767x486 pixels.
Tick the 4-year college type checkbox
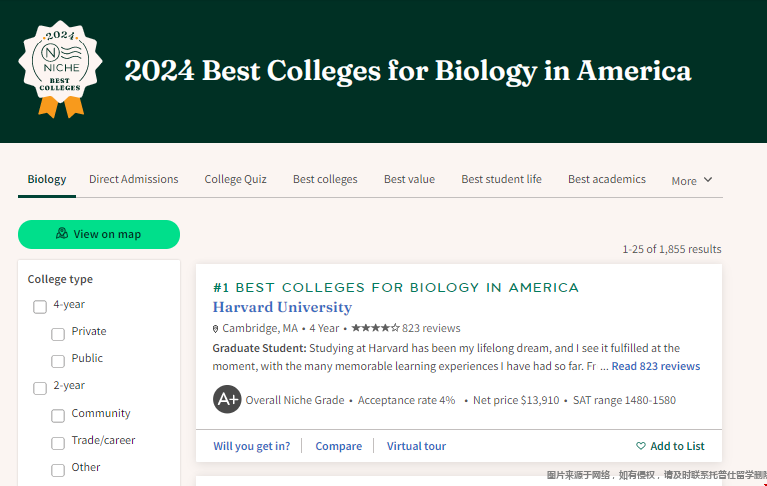coord(40,307)
